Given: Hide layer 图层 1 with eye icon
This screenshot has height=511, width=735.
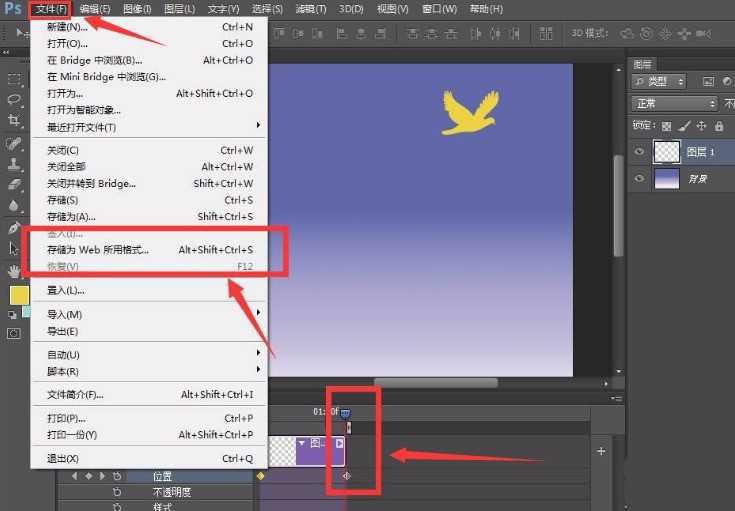Looking at the screenshot, I should click(x=640, y=152).
